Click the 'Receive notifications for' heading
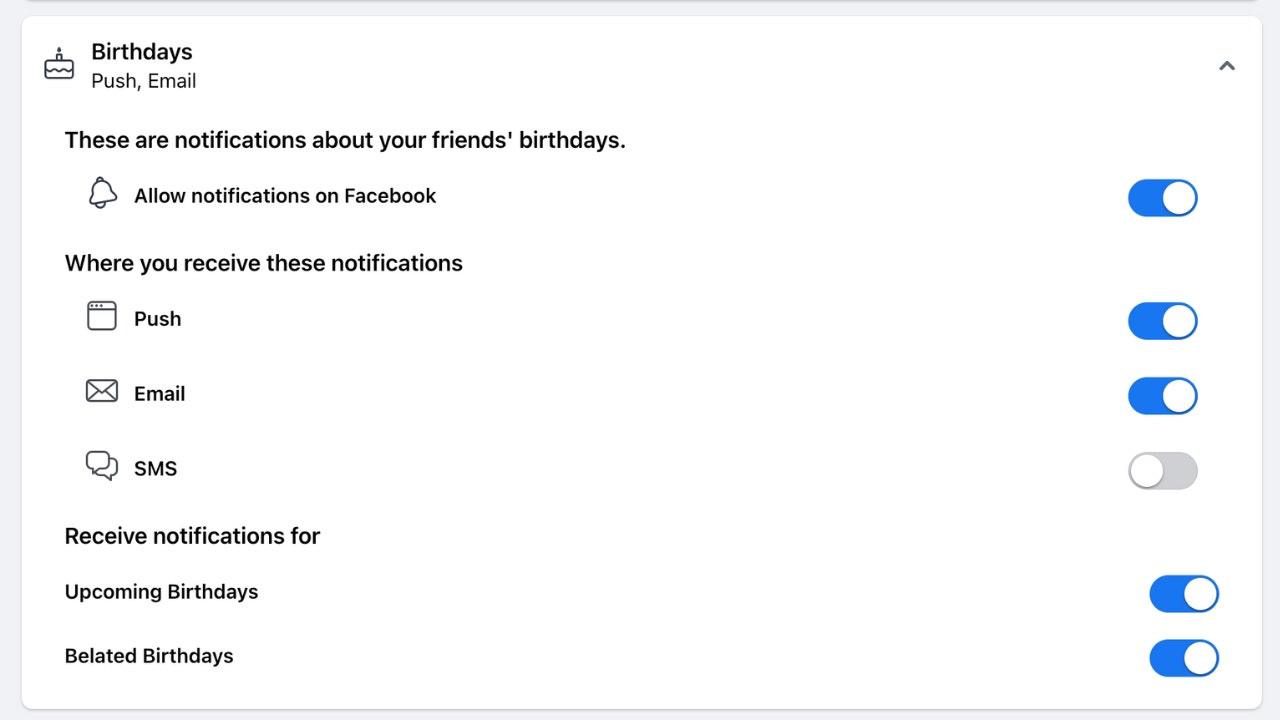Viewport: 1280px width, 720px height. click(192, 535)
